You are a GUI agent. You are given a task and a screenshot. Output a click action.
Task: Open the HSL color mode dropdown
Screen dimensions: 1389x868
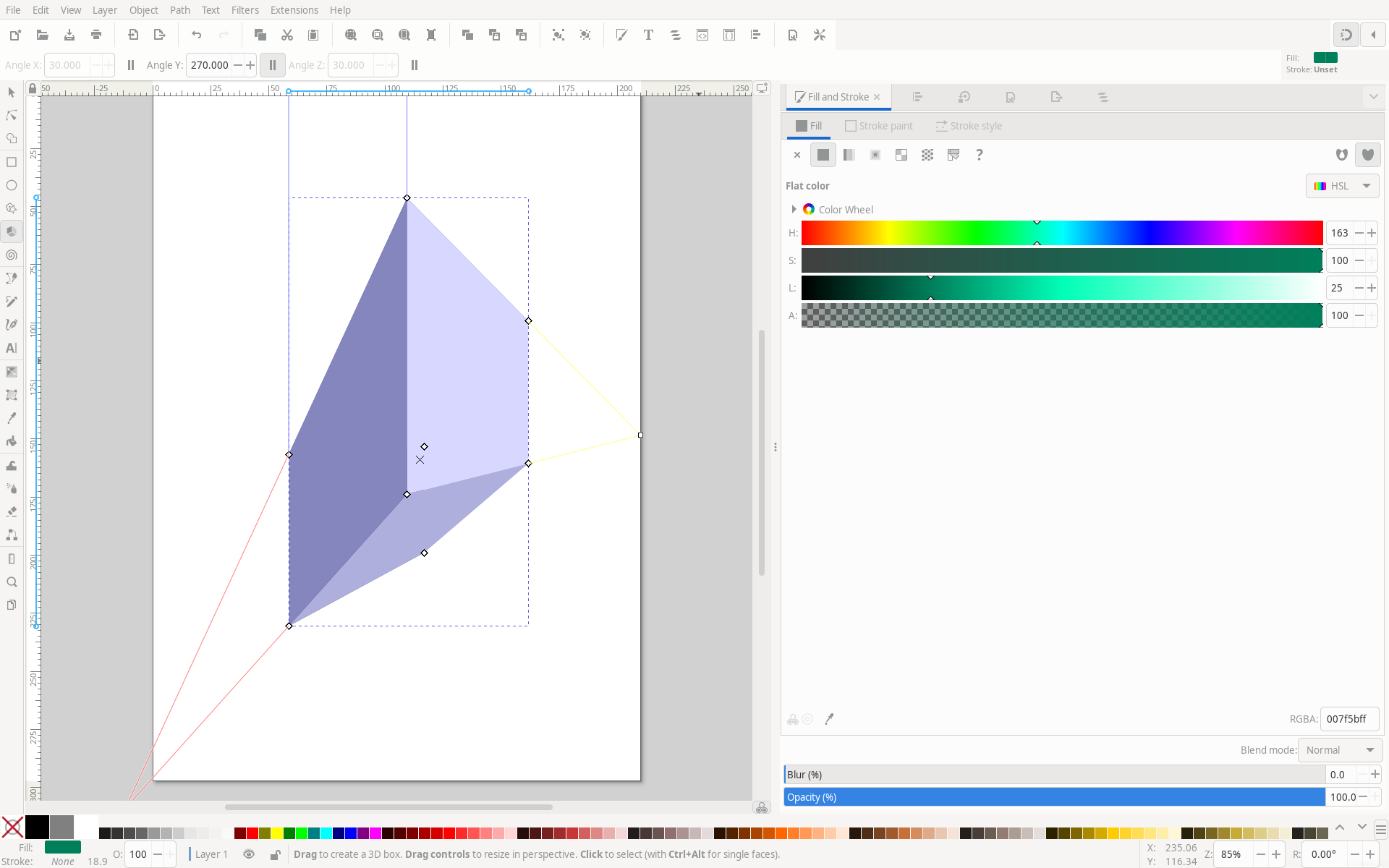[1343, 186]
